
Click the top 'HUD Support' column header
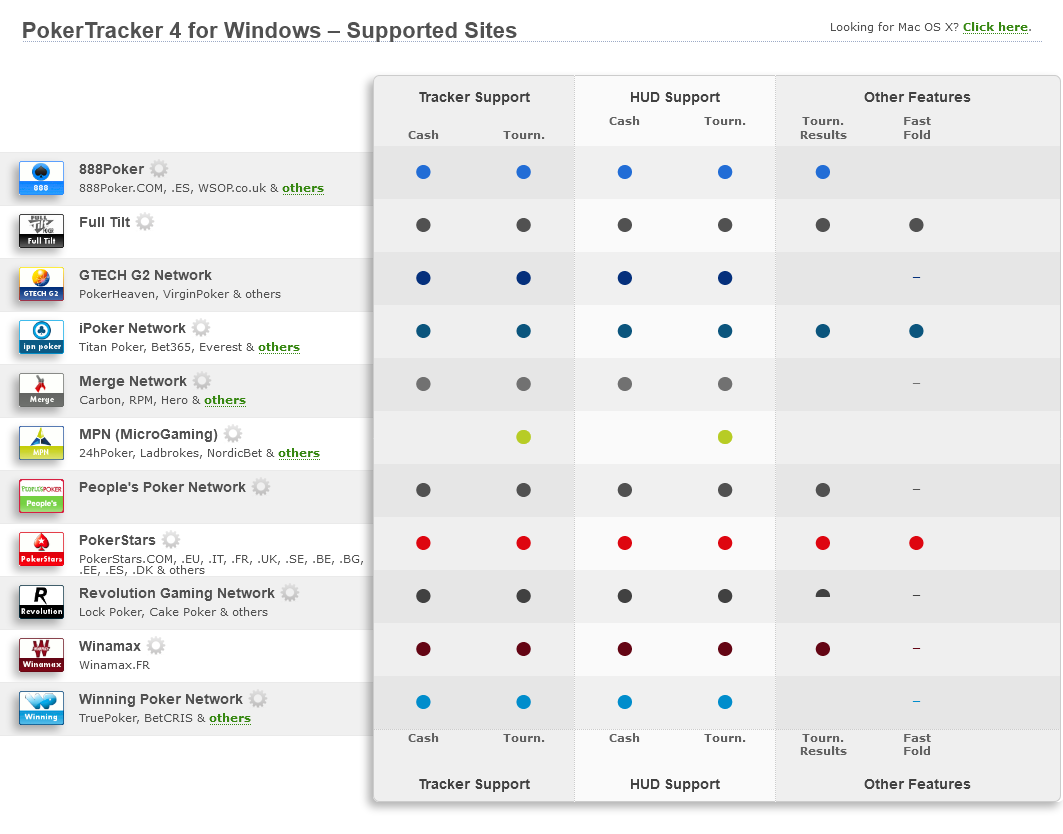[675, 97]
